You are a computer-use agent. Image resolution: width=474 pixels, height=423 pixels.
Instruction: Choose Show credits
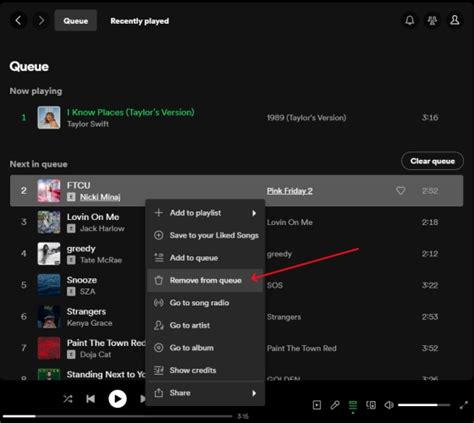(x=206, y=370)
